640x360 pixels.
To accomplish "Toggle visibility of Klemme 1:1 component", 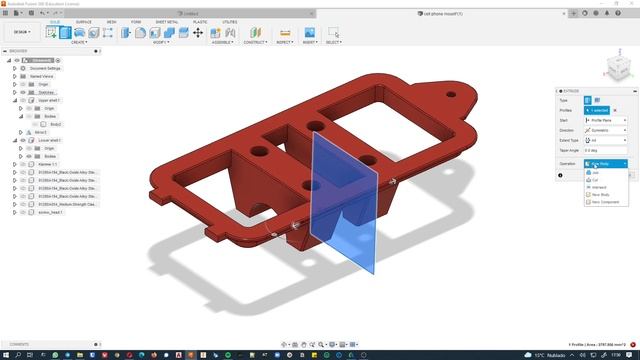I will pos(23,164).
